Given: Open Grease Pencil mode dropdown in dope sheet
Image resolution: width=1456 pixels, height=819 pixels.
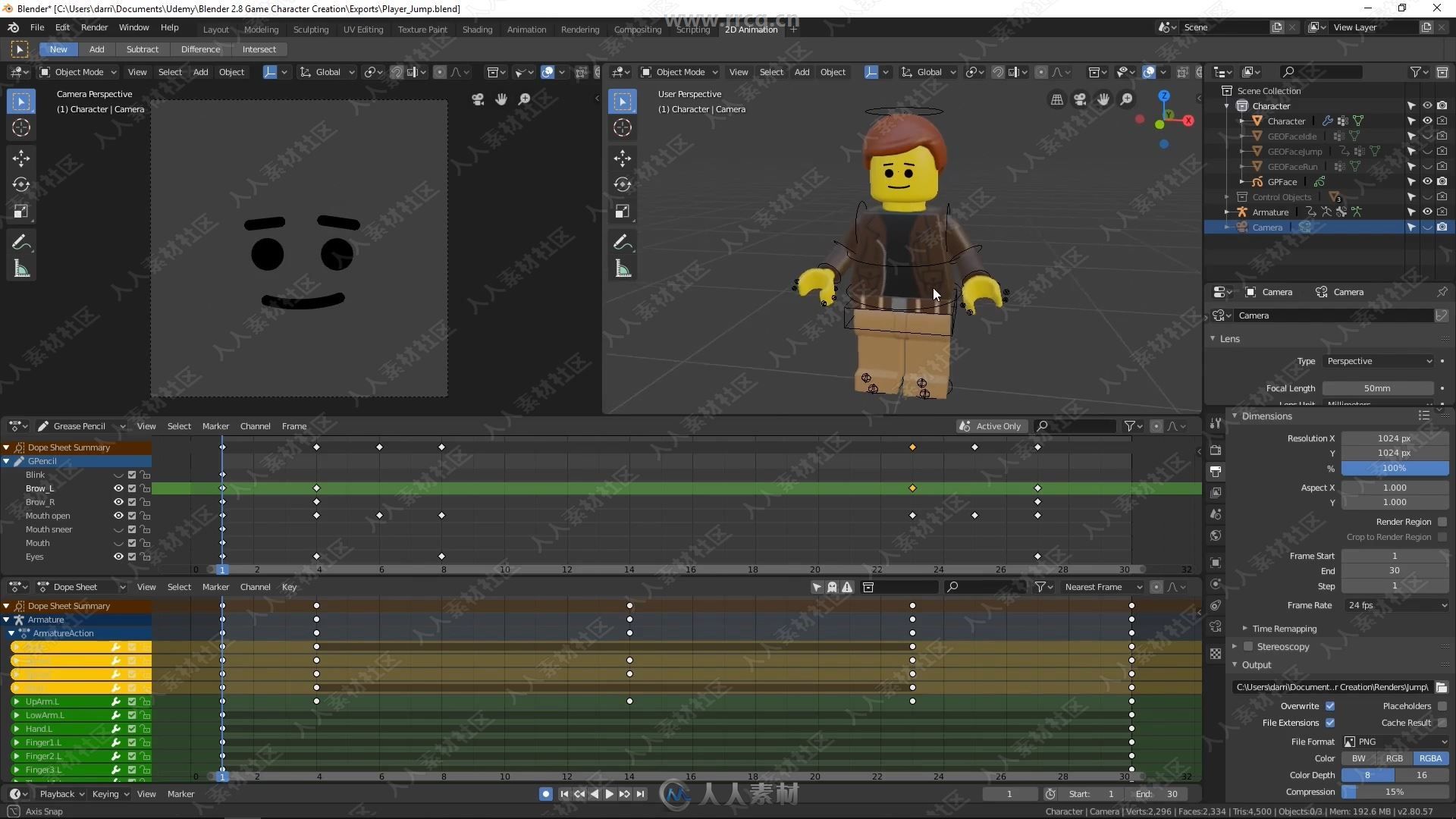Looking at the screenshot, I should pos(81,426).
